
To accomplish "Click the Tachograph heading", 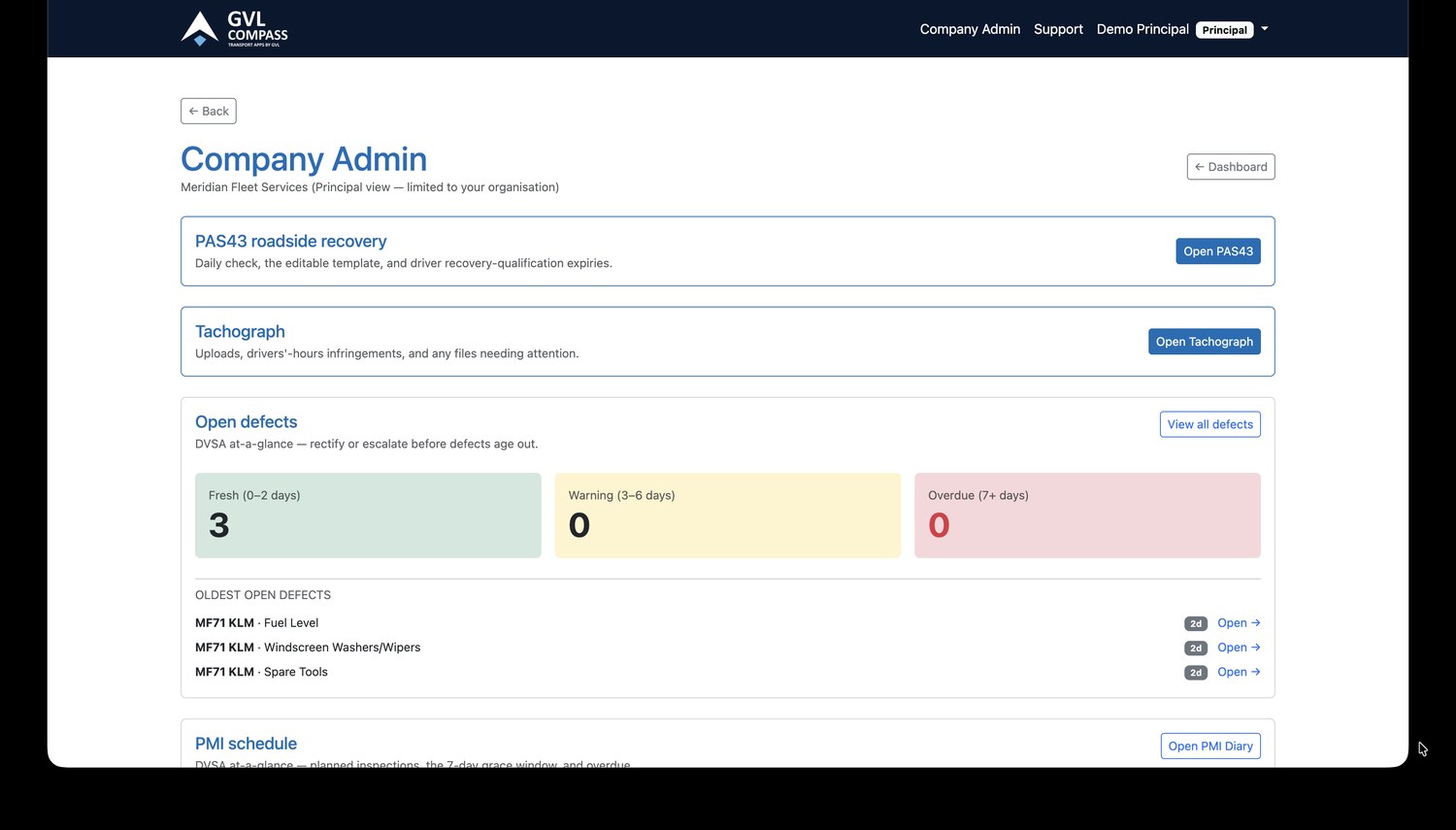I will (240, 331).
